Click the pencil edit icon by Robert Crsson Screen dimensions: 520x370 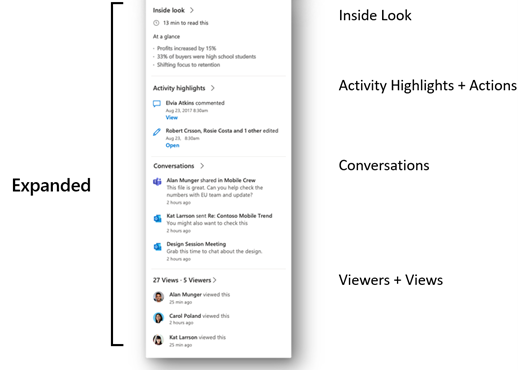[157, 132]
